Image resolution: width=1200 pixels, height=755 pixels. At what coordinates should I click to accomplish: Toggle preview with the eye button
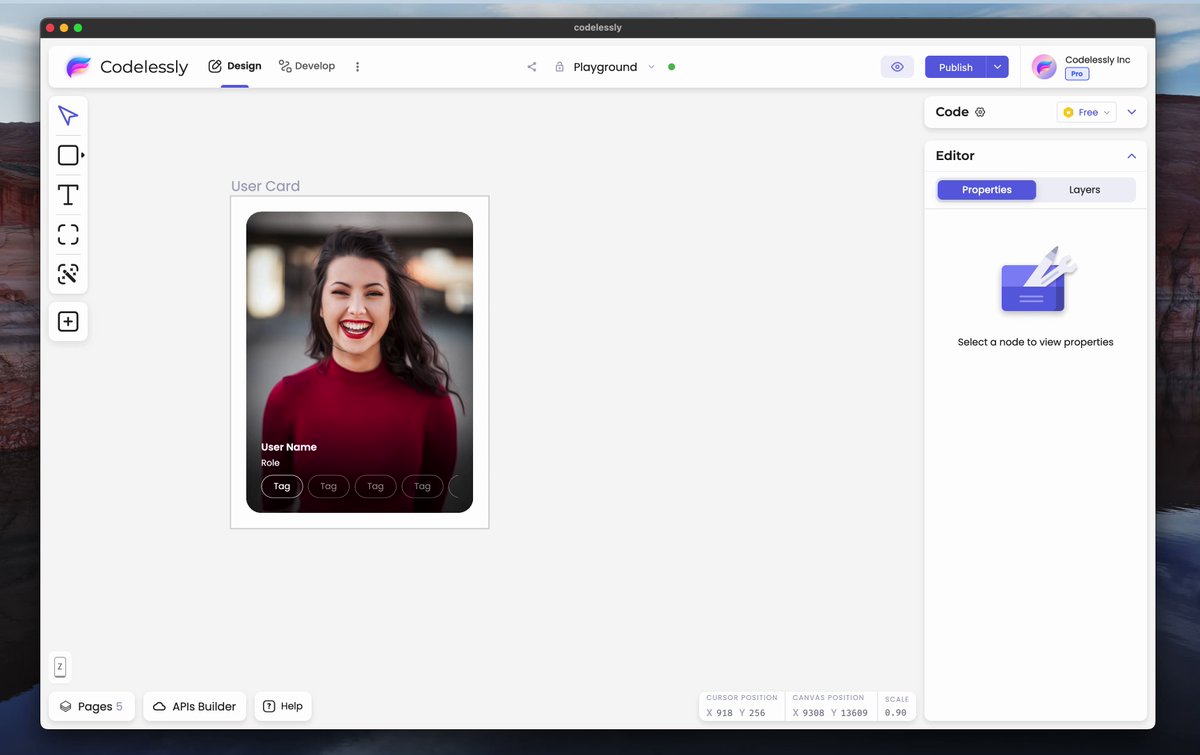click(897, 67)
